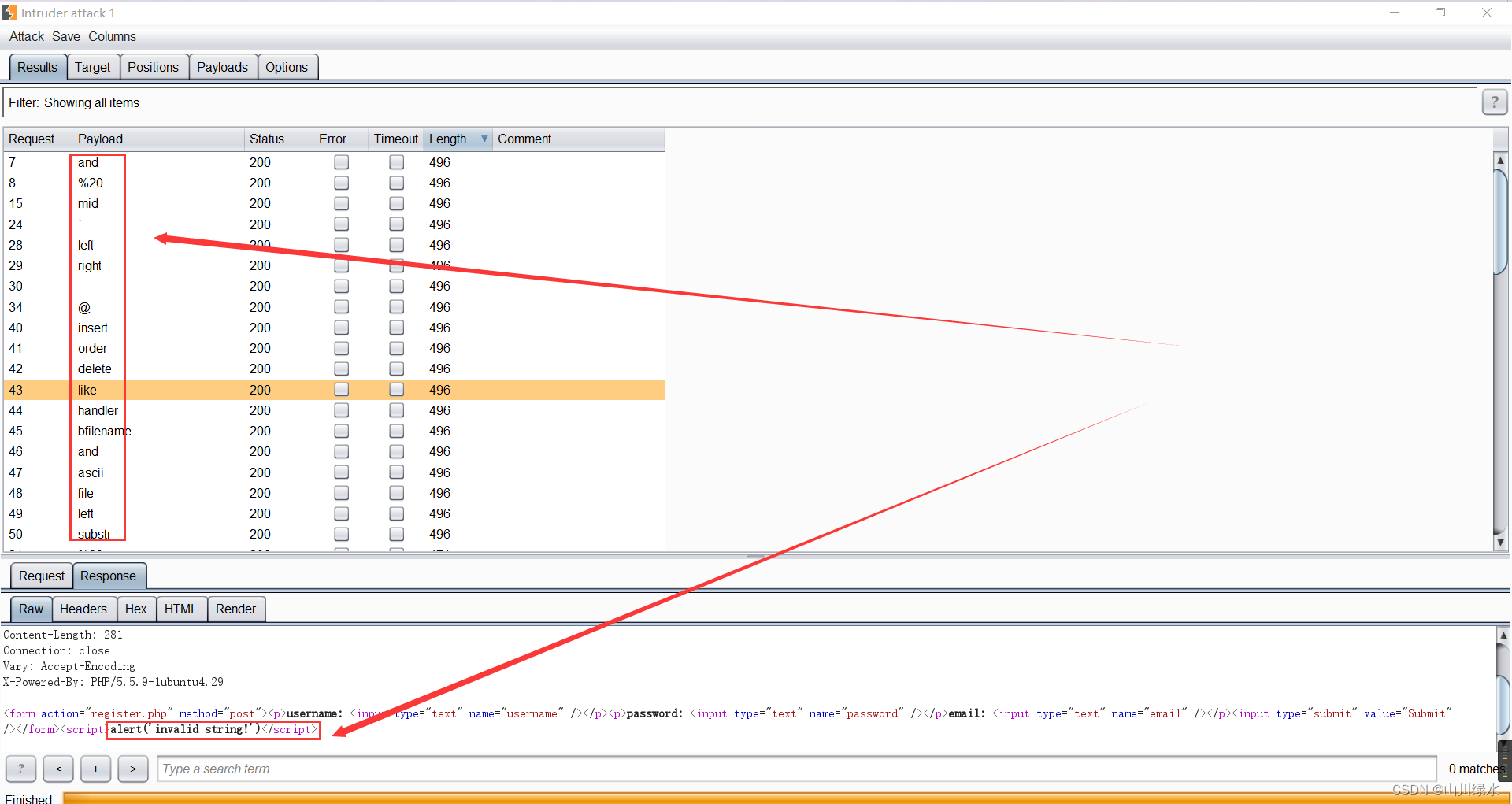Go to the next search match
1512x804 pixels.
(x=133, y=769)
